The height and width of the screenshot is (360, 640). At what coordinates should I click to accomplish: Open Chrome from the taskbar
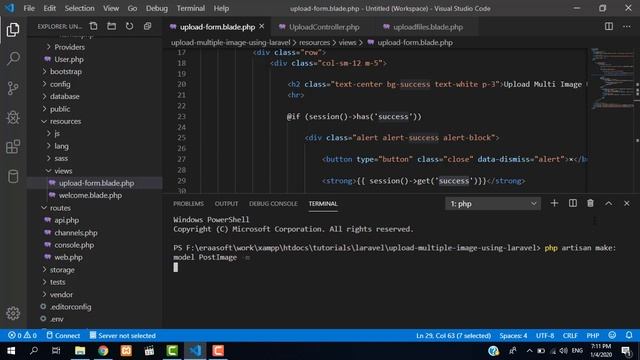[x=103, y=351]
